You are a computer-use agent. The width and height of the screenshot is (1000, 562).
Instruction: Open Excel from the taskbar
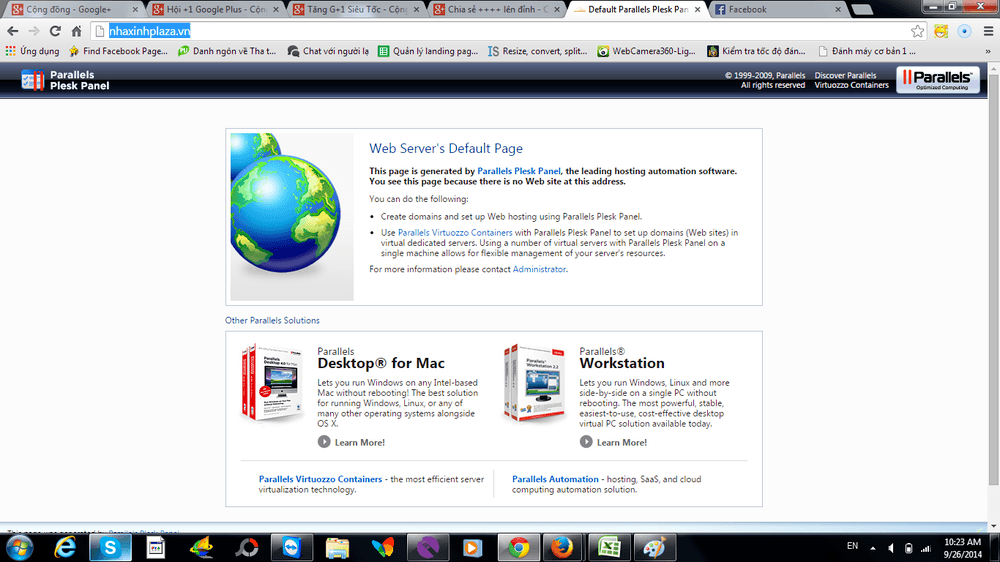pos(609,548)
